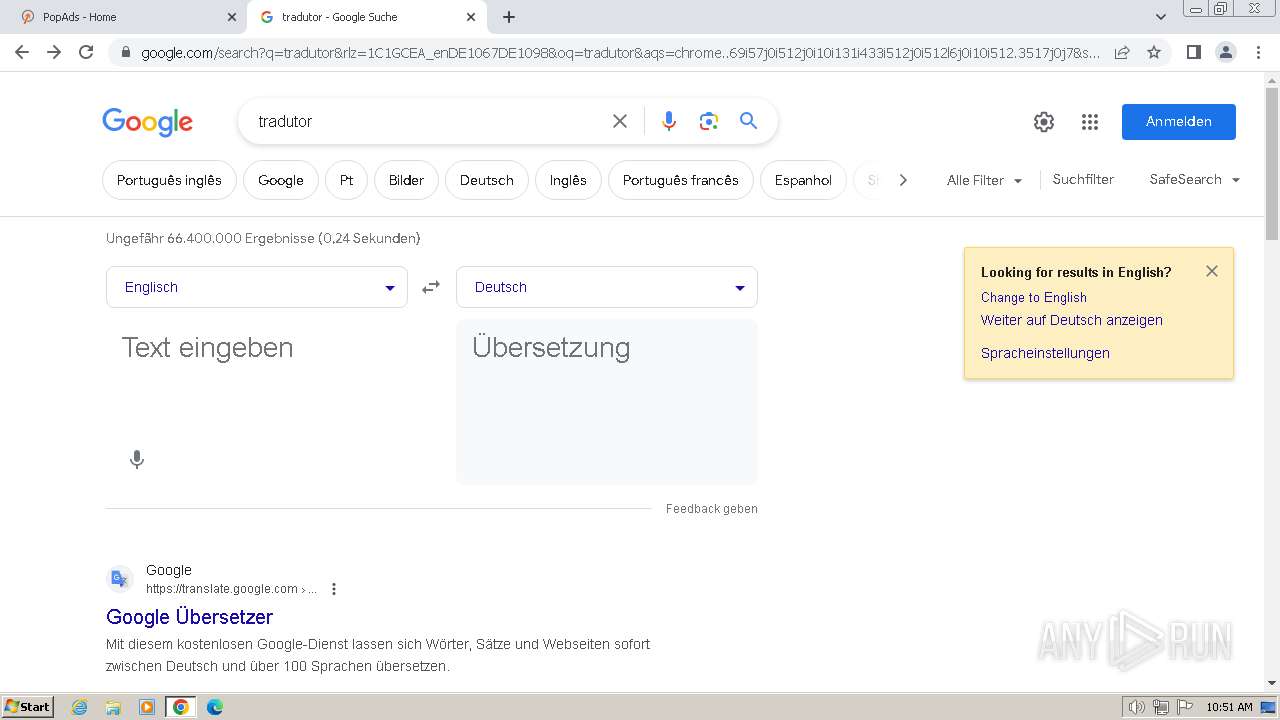Clear the search box text
This screenshot has height=720, width=1280.
pos(620,121)
